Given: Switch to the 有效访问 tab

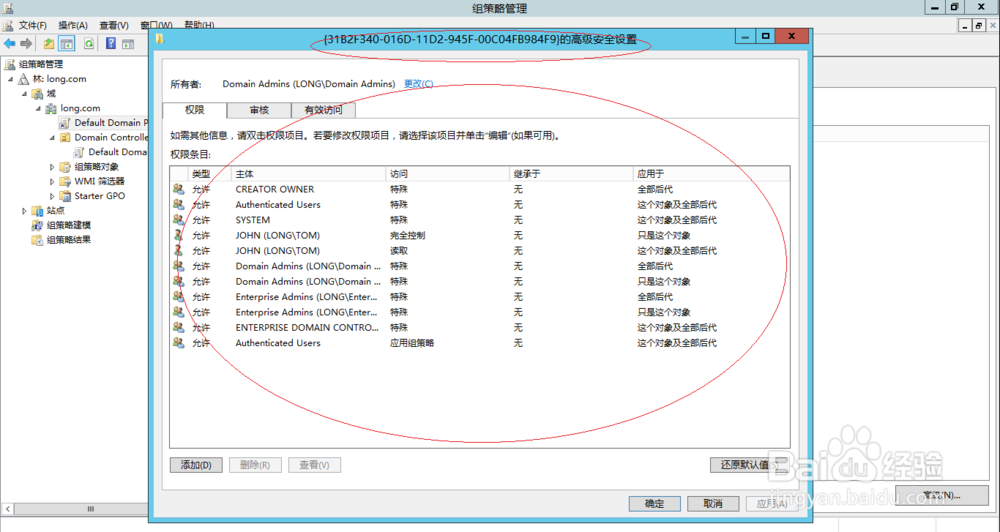Looking at the screenshot, I should pos(323,110).
